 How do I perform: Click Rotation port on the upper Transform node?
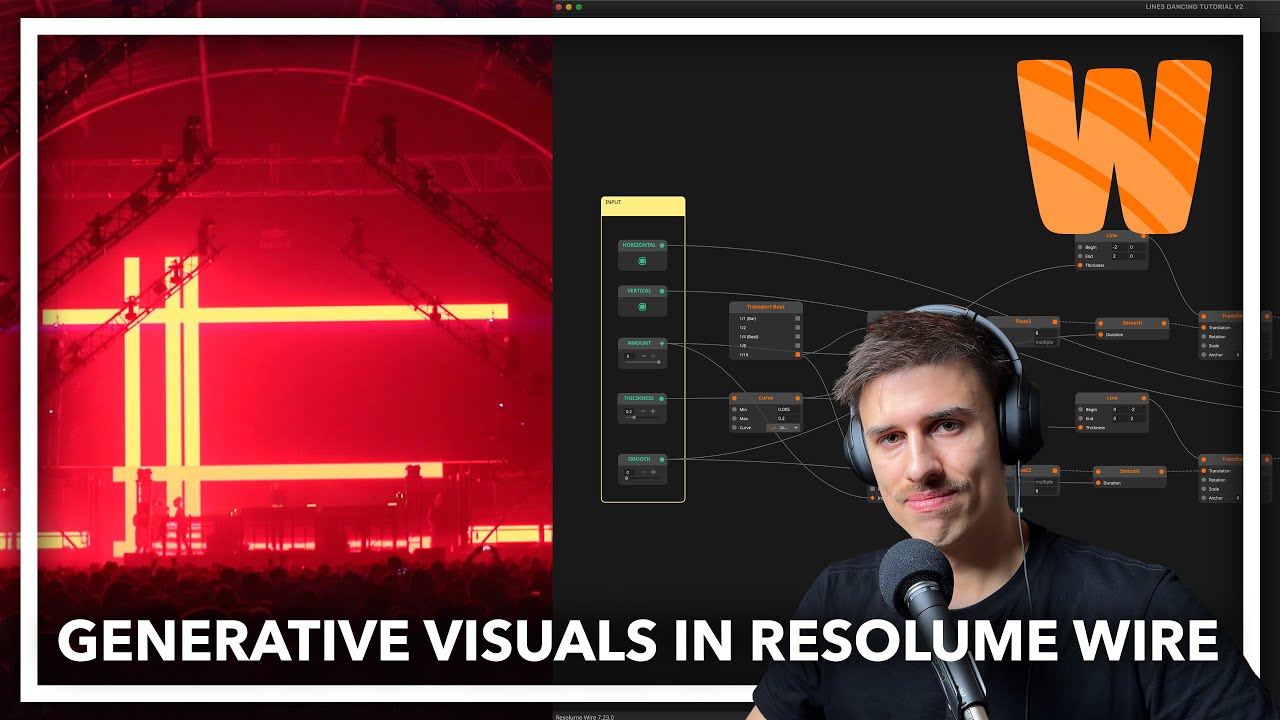tap(1204, 336)
